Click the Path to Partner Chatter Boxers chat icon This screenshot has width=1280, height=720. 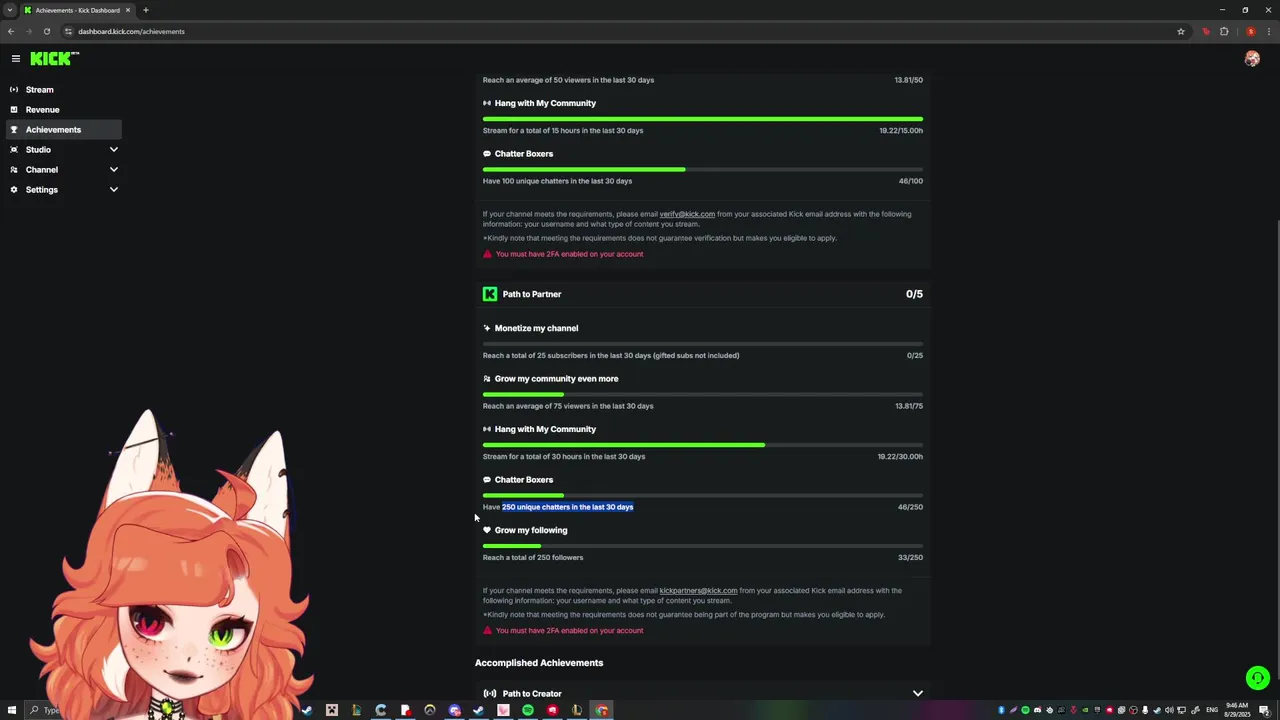pyautogui.click(x=487, y=480)
